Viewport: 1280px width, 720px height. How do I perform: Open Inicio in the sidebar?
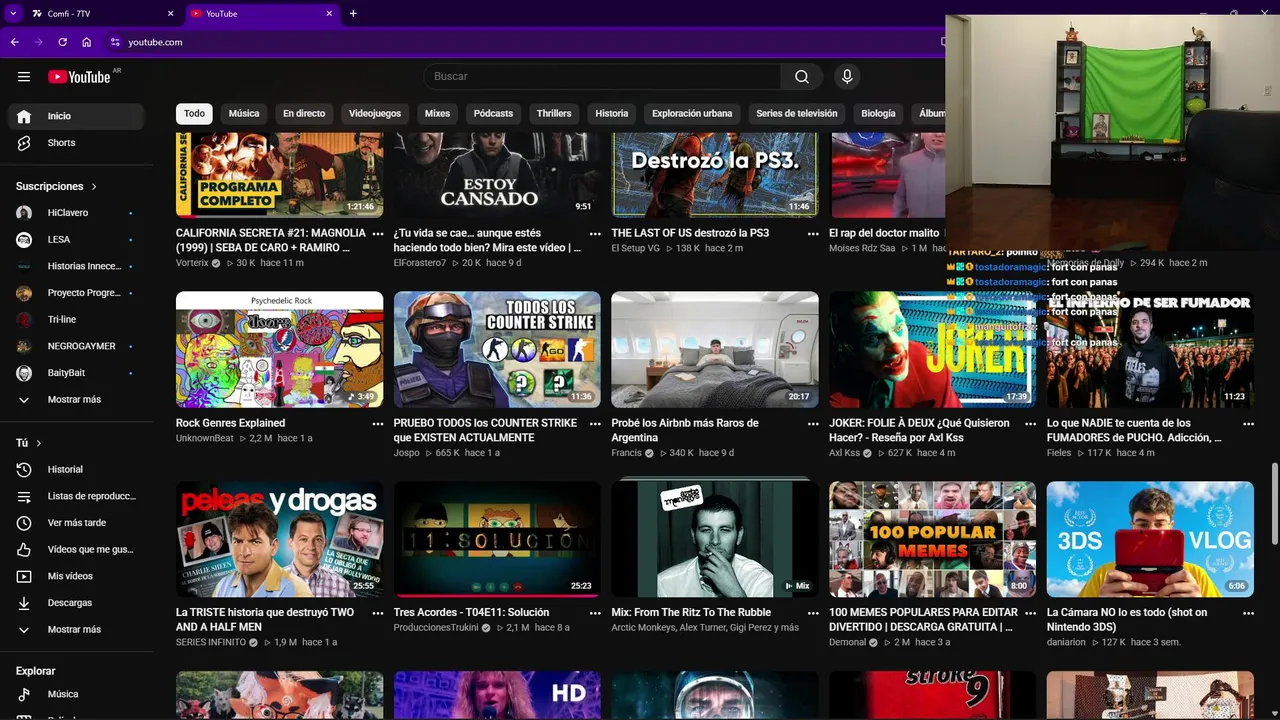click(x=77, y=116)
